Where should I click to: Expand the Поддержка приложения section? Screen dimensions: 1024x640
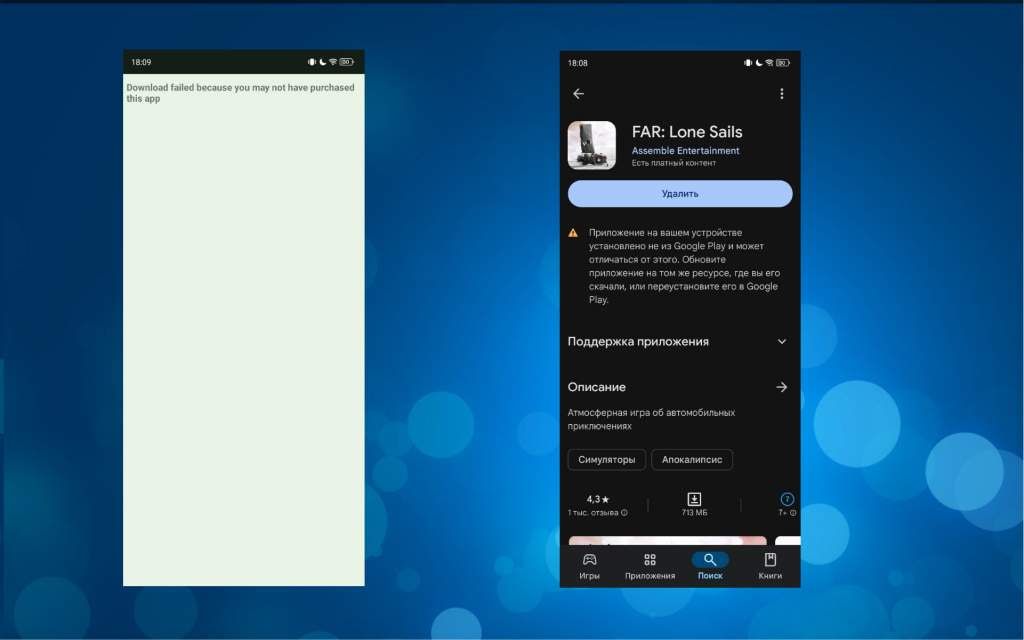pyautogui.click(x=781, y=342)
